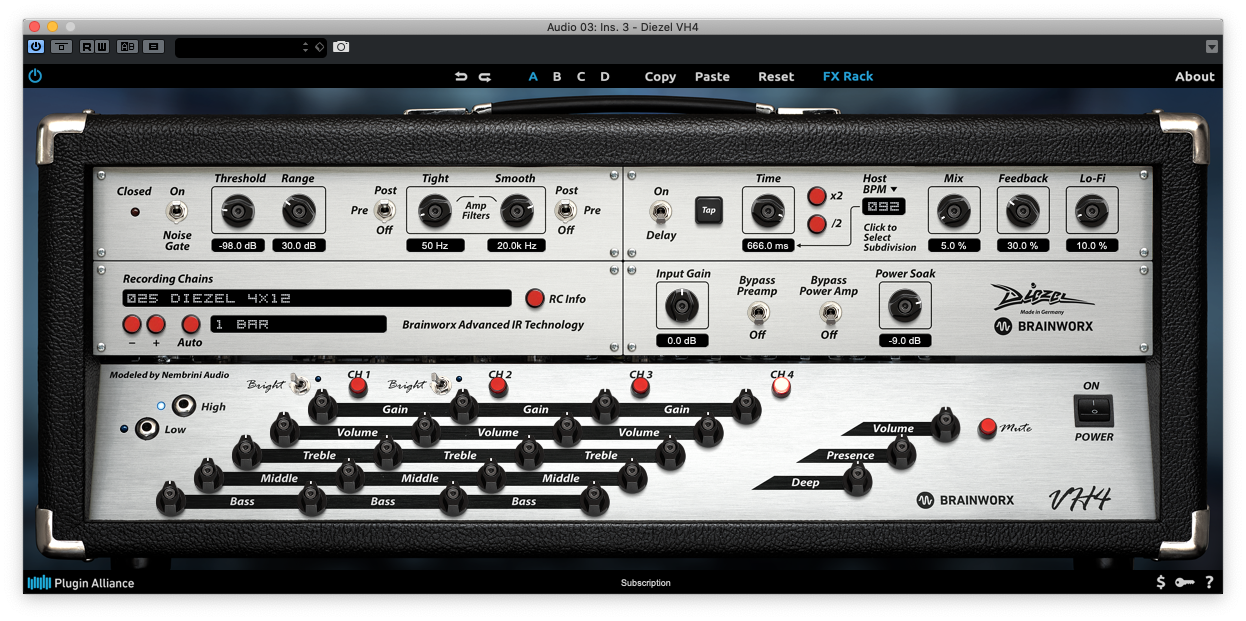Click the preset diamond icon in host toolbar
The width and height of the screenshot is (1246, 621).
coord(319,47)
